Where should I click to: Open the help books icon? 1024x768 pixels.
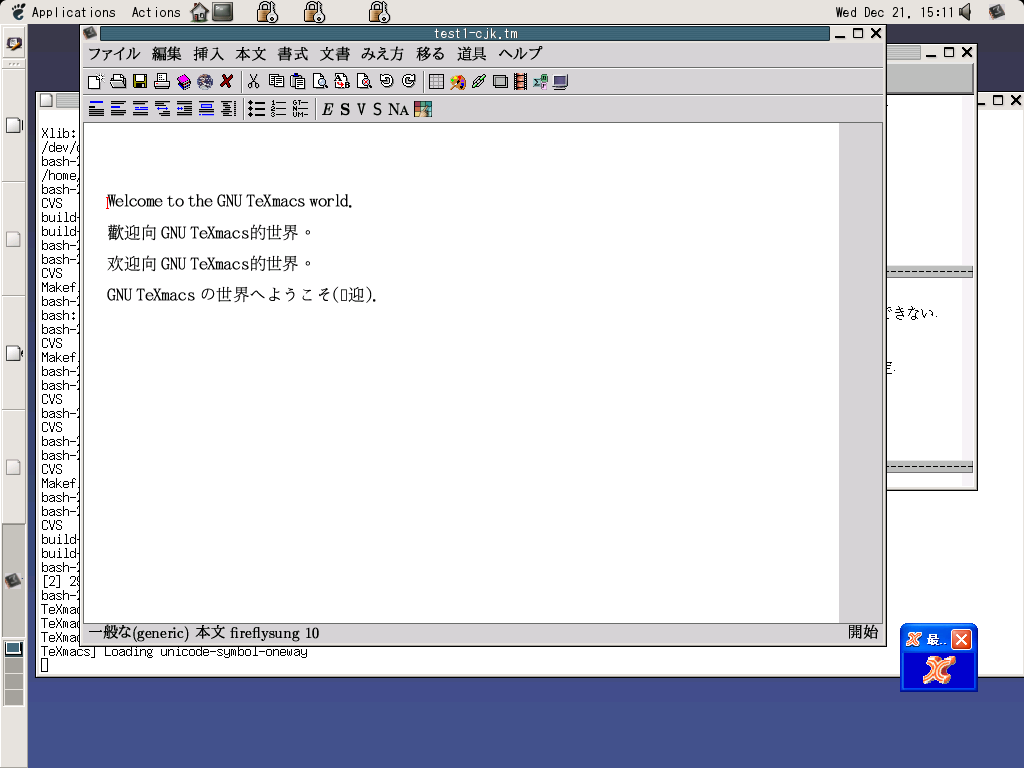184,82
